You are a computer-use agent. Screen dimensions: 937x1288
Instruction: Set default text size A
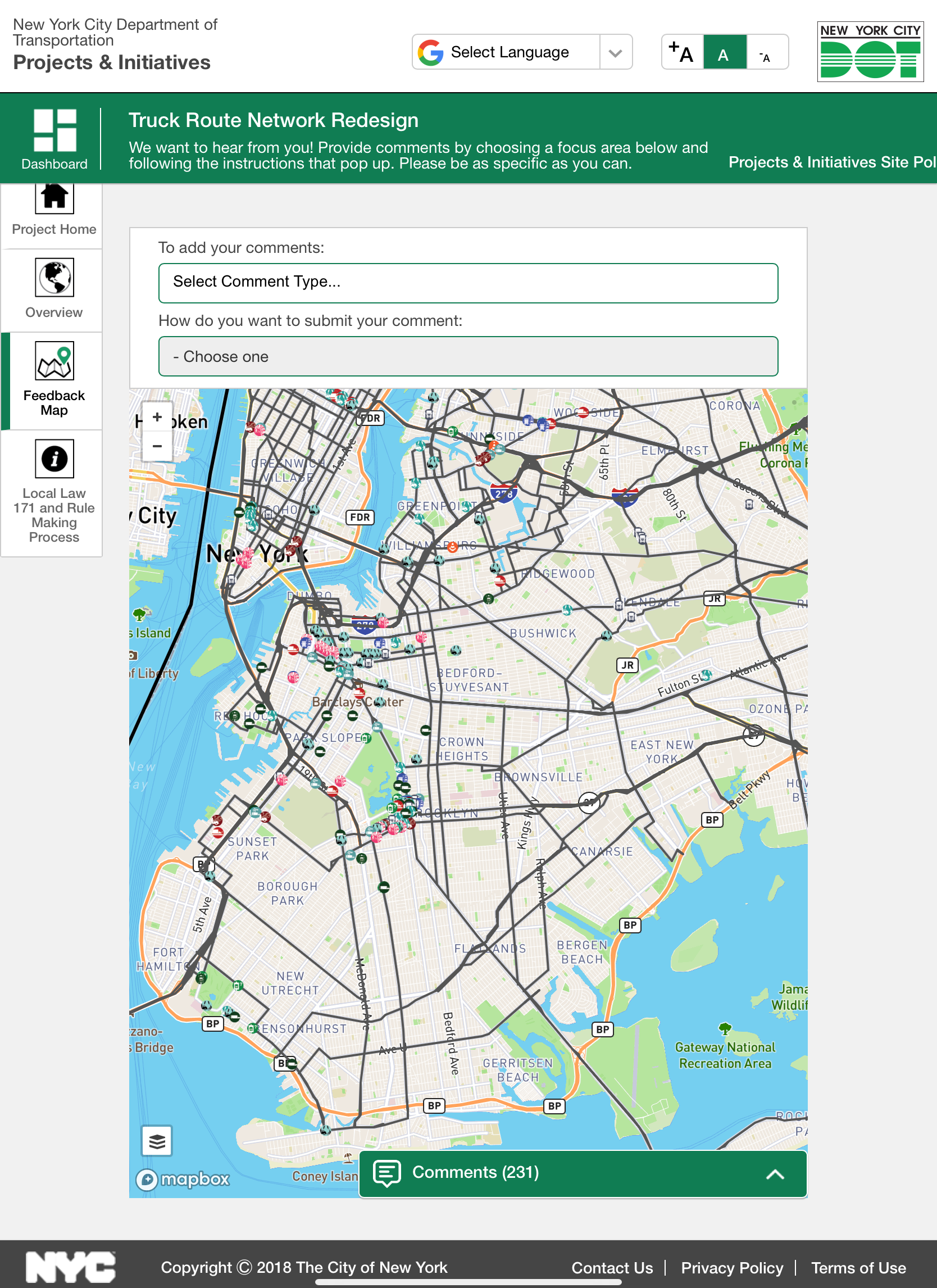[724, 52]
